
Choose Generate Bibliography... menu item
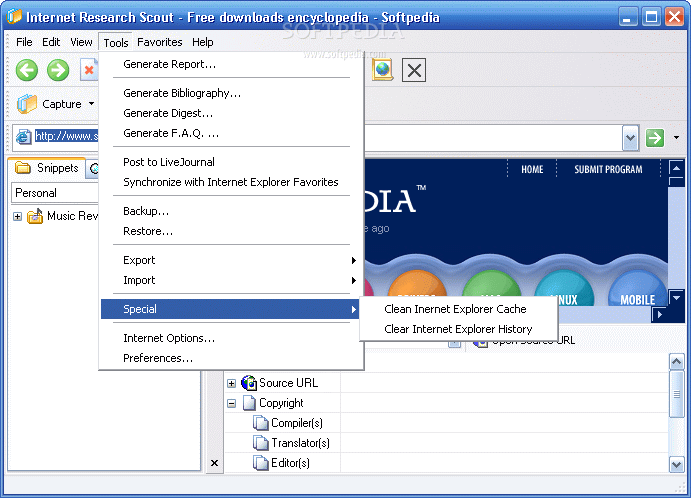(232, 93)
